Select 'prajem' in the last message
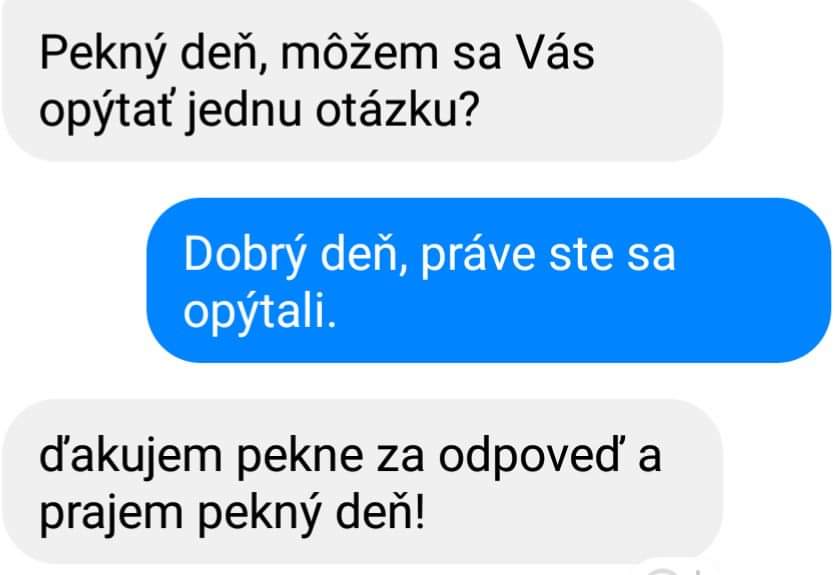This screenshot has height=575, width=835. click(x=112, y=515)
